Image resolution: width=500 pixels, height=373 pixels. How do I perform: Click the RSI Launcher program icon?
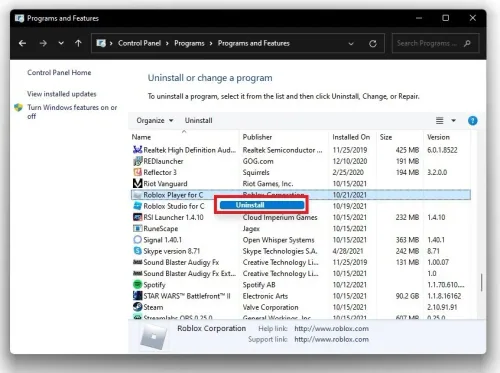point(137,217)
